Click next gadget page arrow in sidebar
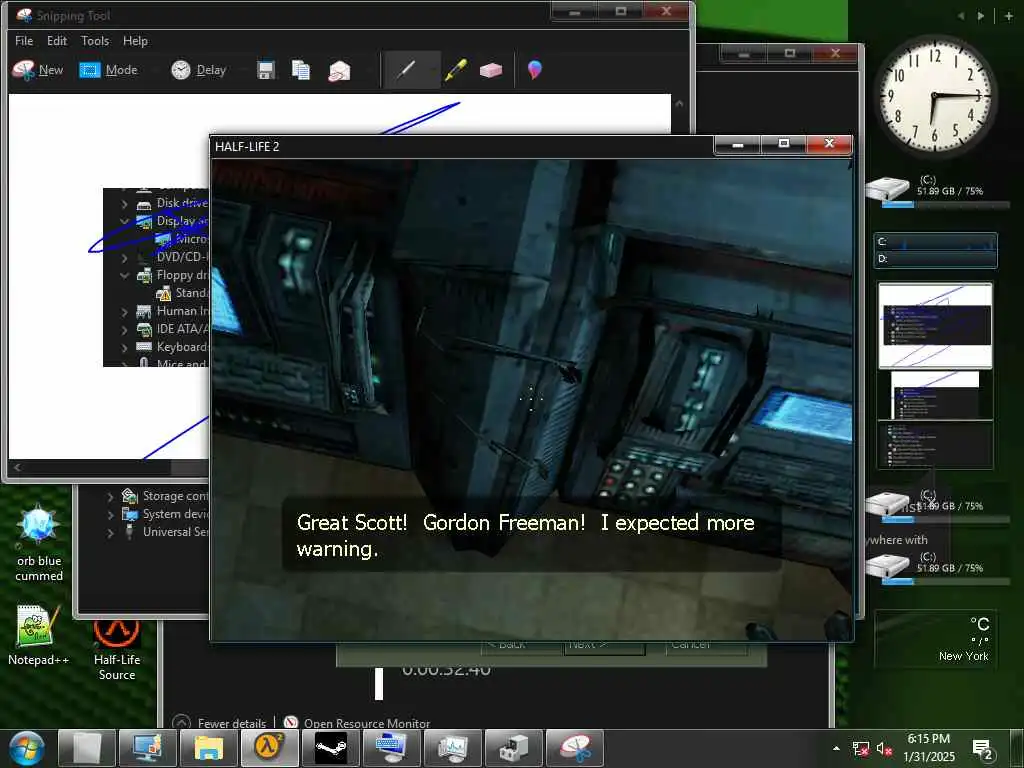Image resolution: width=1024 pixels, height=768 pixels. click(981, 16)
